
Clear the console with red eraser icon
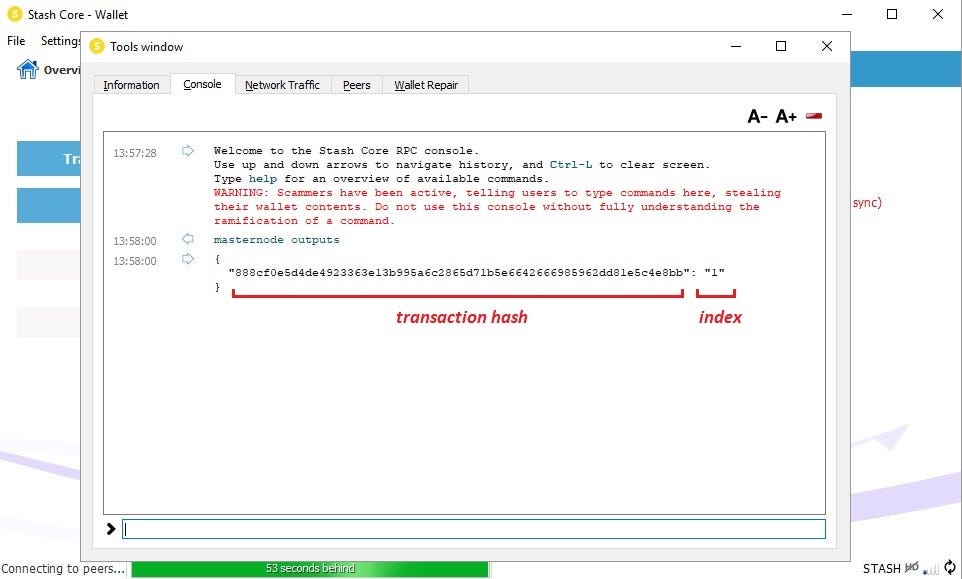[814, 115]
